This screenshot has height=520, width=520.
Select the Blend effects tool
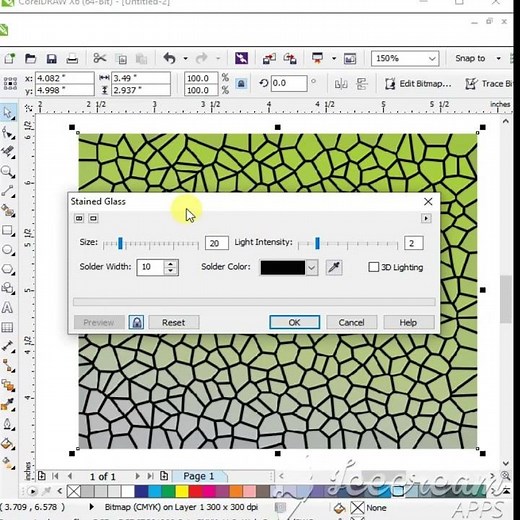[x=7, y=385]
